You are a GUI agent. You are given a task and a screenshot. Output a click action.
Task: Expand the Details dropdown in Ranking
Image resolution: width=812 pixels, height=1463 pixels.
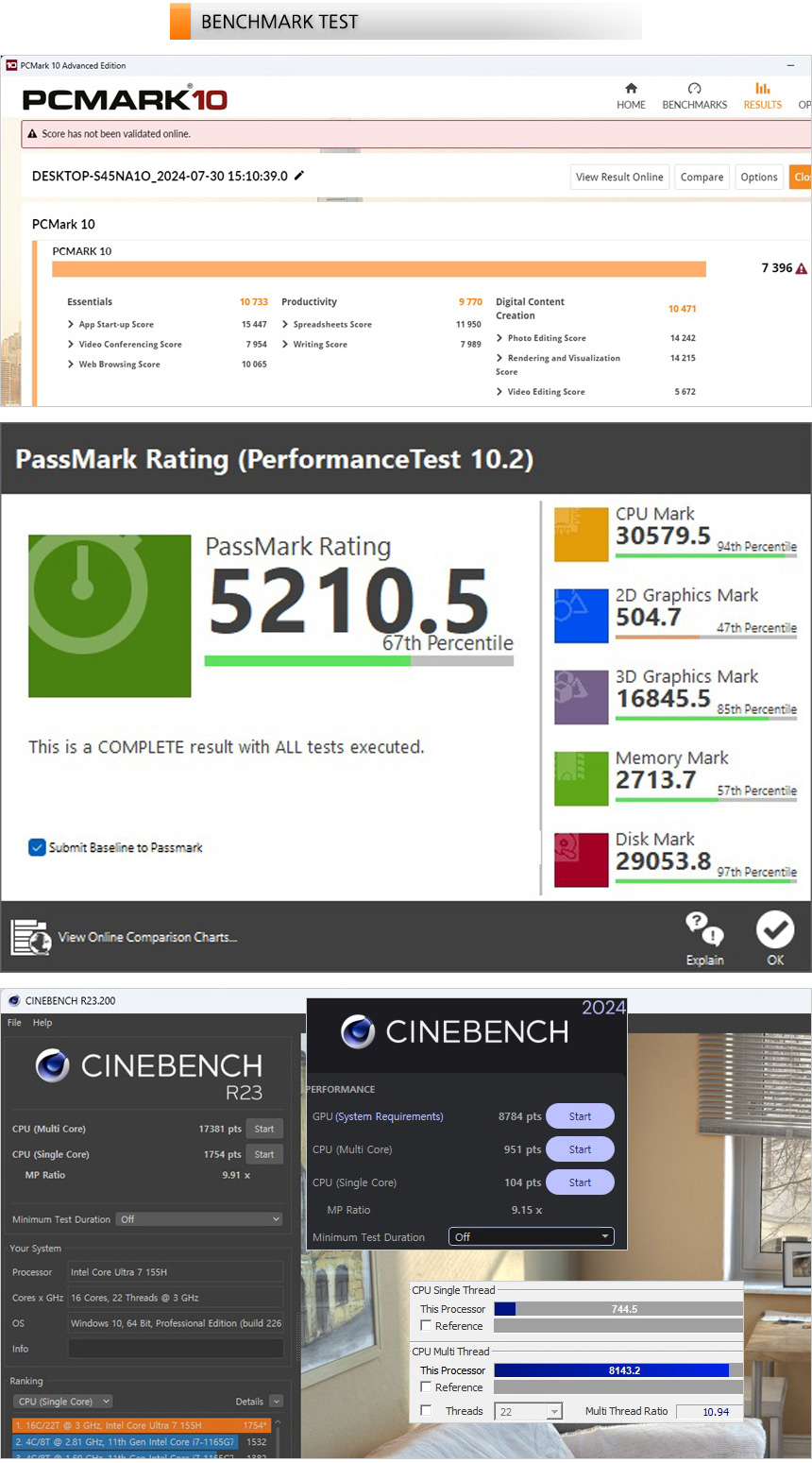(x=276, y=1402)
